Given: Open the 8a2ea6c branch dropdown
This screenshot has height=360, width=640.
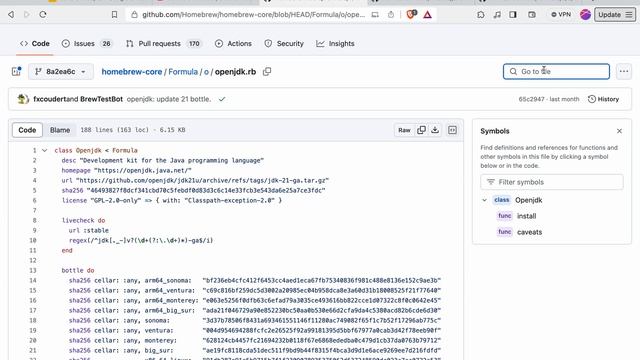Looking at the screenshot, I should point(61,71).
